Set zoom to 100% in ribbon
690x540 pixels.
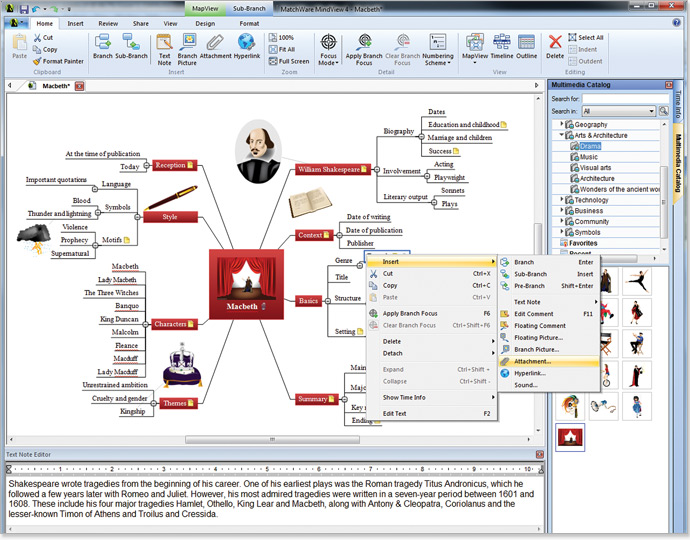(281, 37)
